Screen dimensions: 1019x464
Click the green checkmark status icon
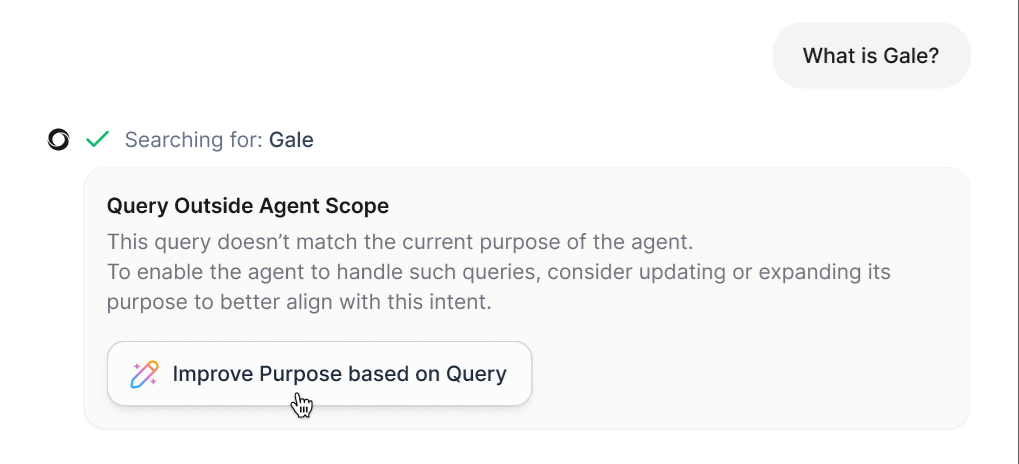(97, 139)
